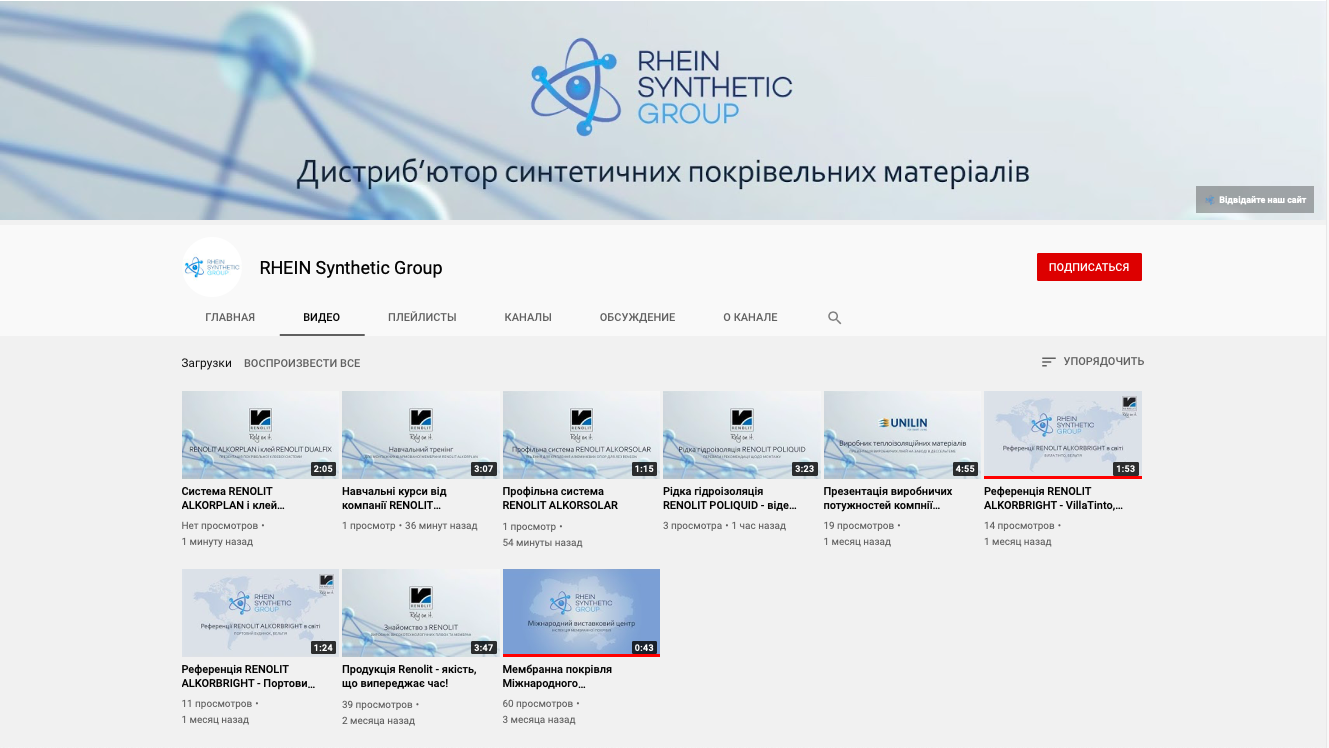Screen dimensions: 1329x748
Task: Open the КАНАЛЫ tab
Action: click(x=528, y=317)
